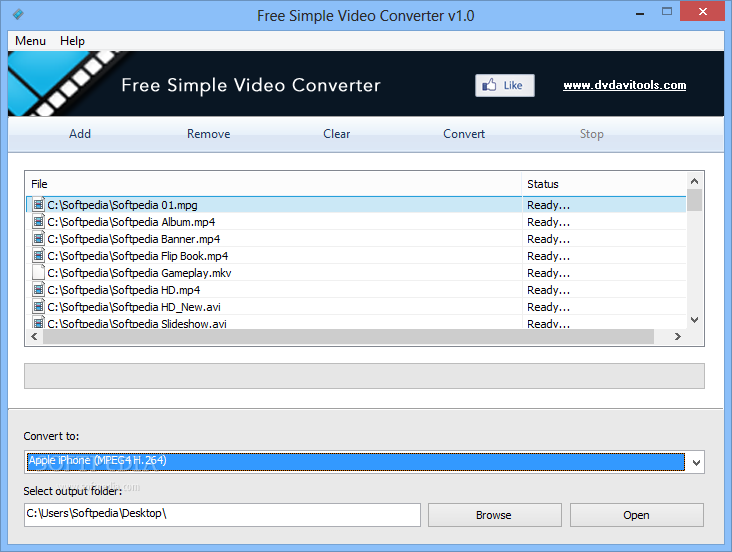Click file icon of Softpedia Flip Book.mp4

pos(39,255)
